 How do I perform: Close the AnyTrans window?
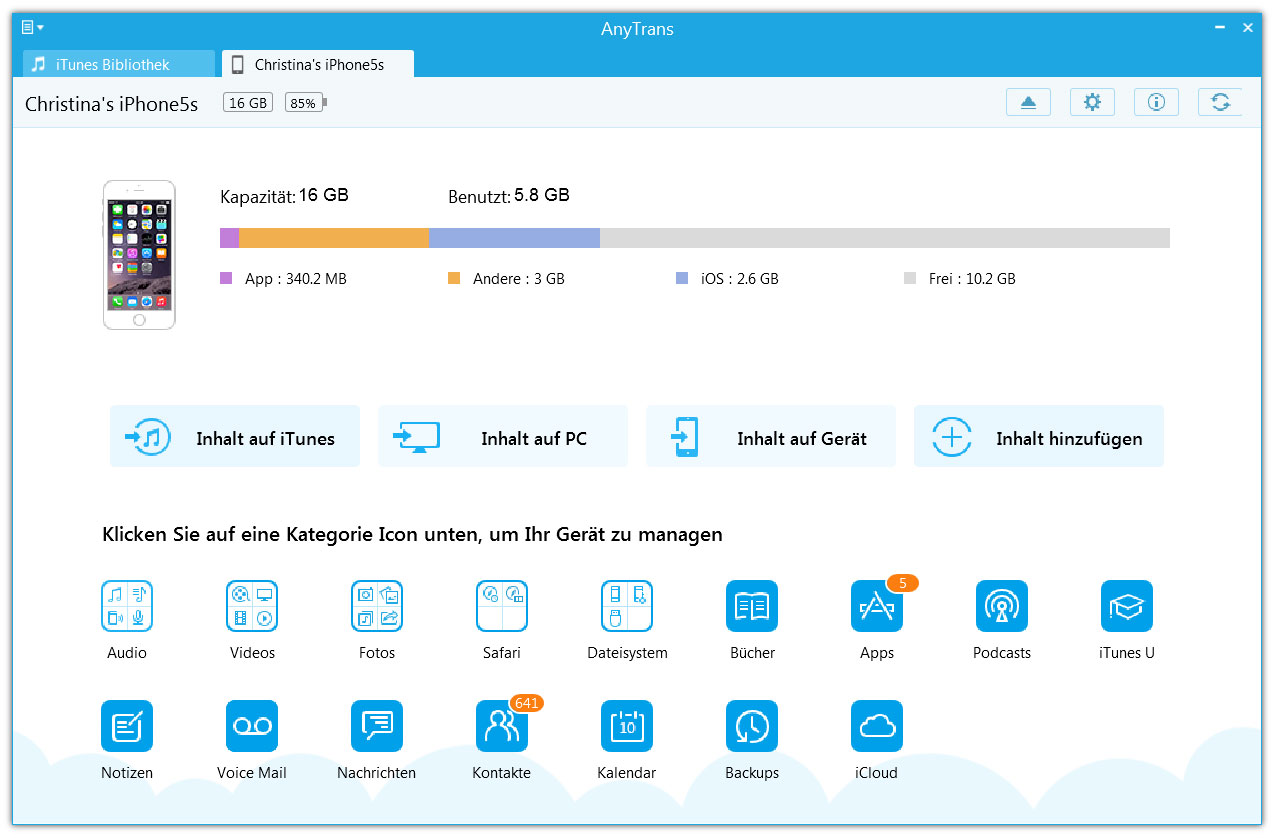[x=1247, y=28]
